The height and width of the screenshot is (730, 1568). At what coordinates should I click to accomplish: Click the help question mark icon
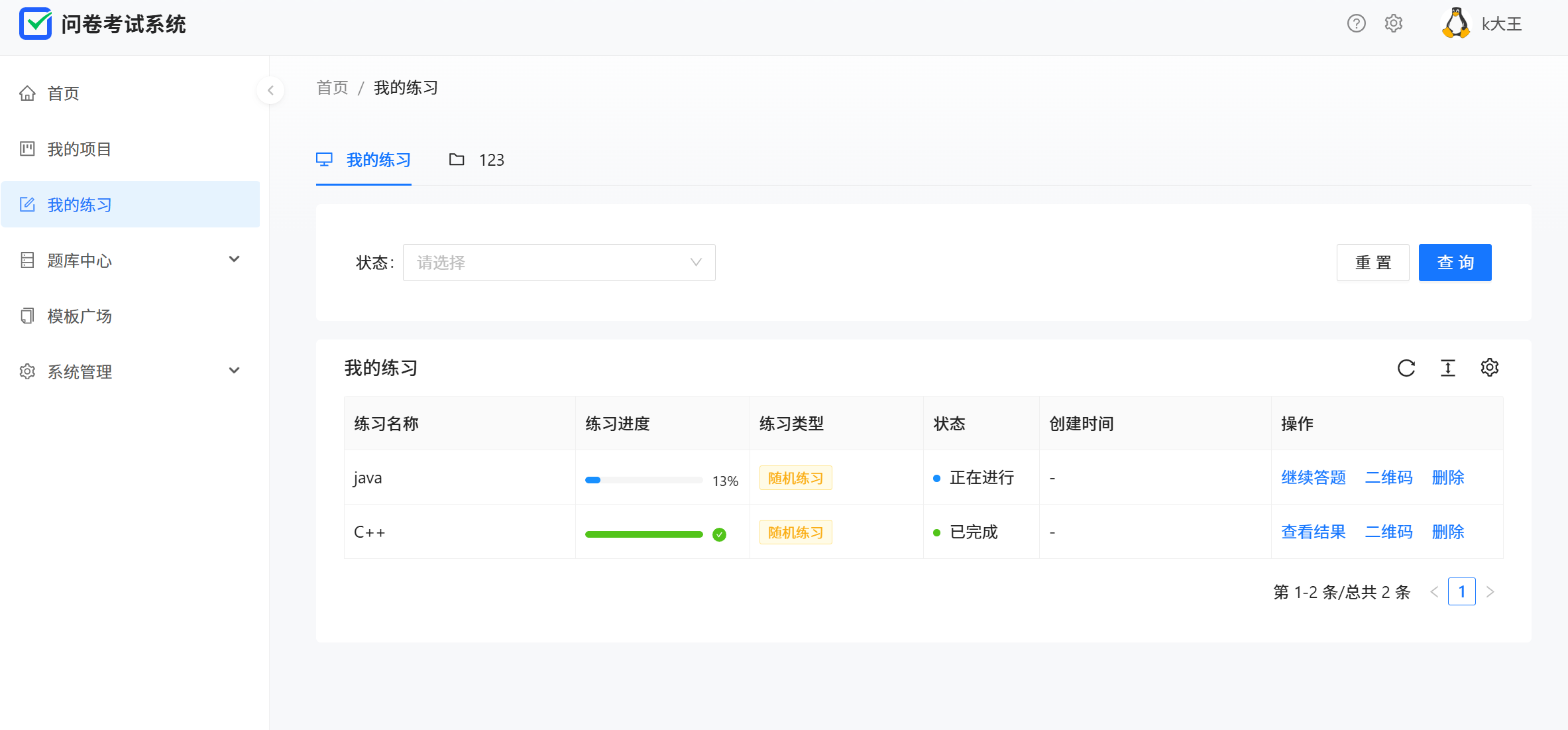[1356, 24]
